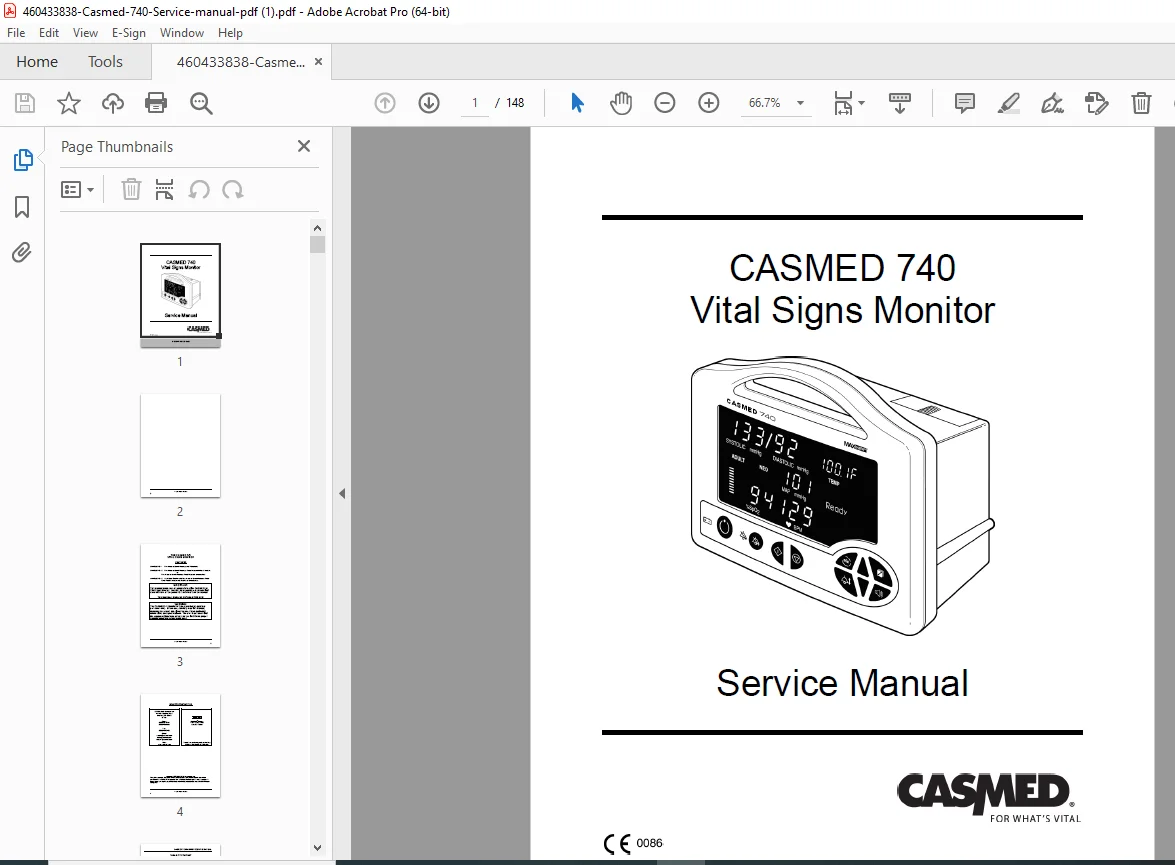1175x865 pixels.
Task: Select the 460433838-Casme... document tab
Action: (241, 62)
